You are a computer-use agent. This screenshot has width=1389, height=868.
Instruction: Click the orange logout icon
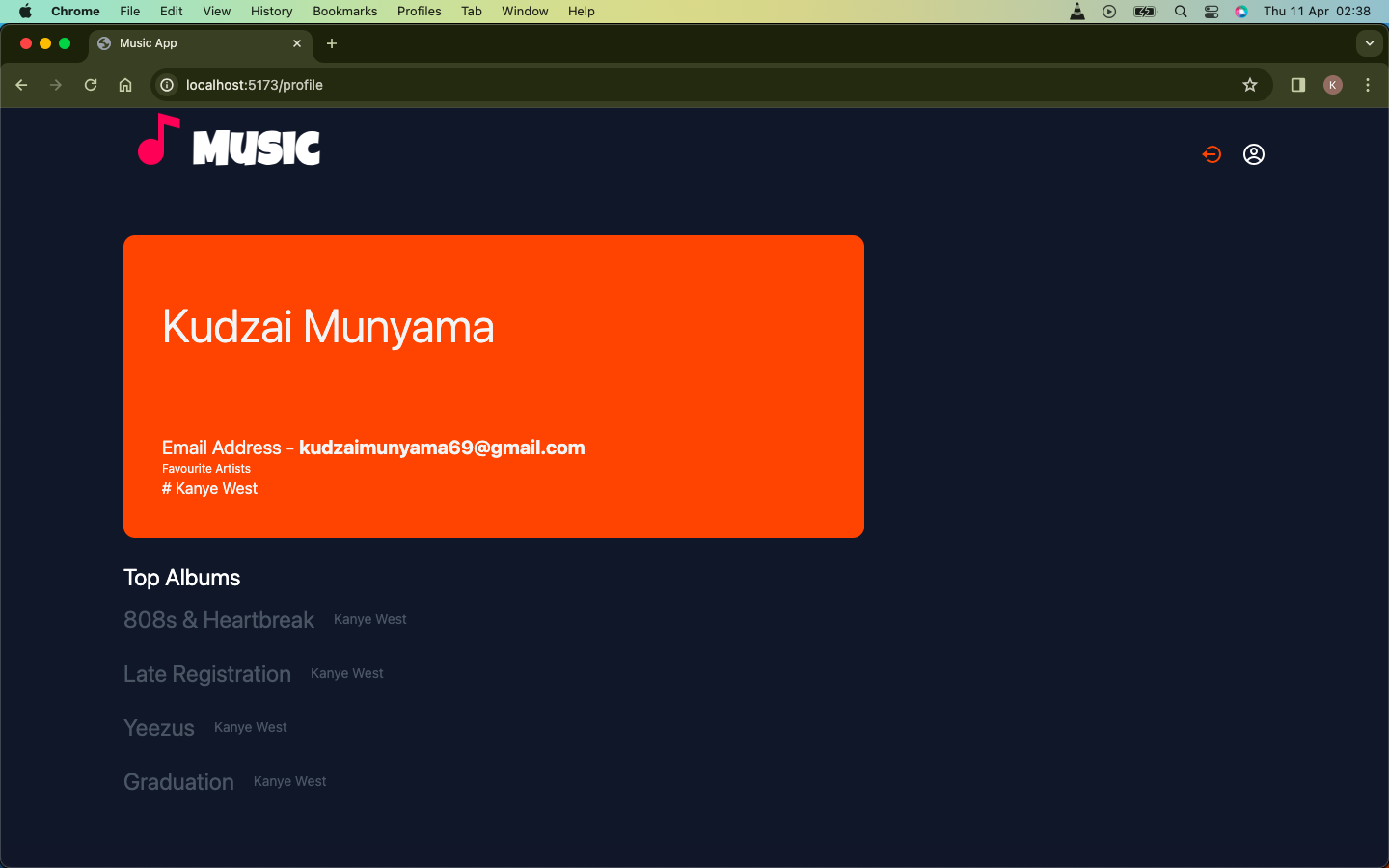[1212, 154]
